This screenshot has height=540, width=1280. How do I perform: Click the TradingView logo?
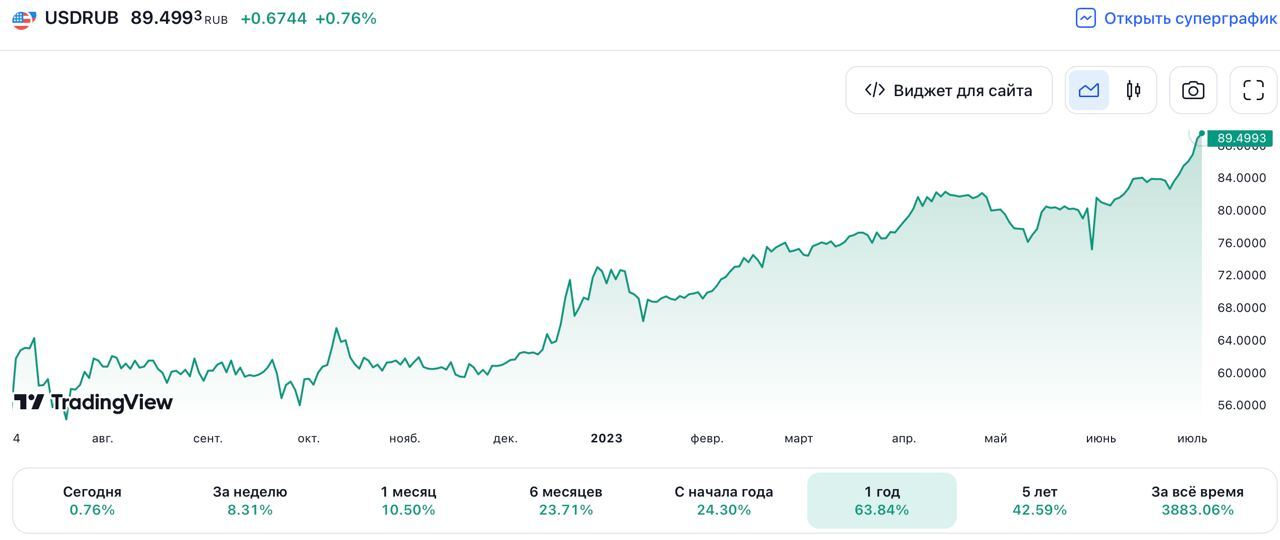(93, 402)
